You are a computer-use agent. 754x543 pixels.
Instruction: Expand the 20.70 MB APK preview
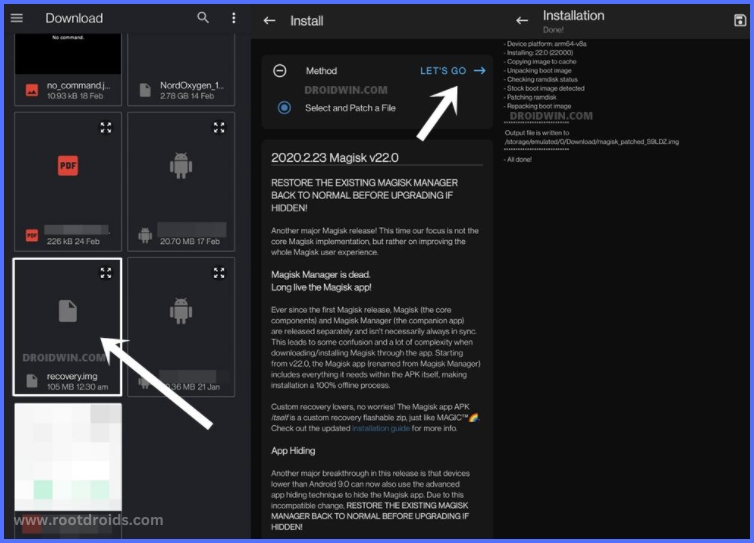(x=219, y=127)
